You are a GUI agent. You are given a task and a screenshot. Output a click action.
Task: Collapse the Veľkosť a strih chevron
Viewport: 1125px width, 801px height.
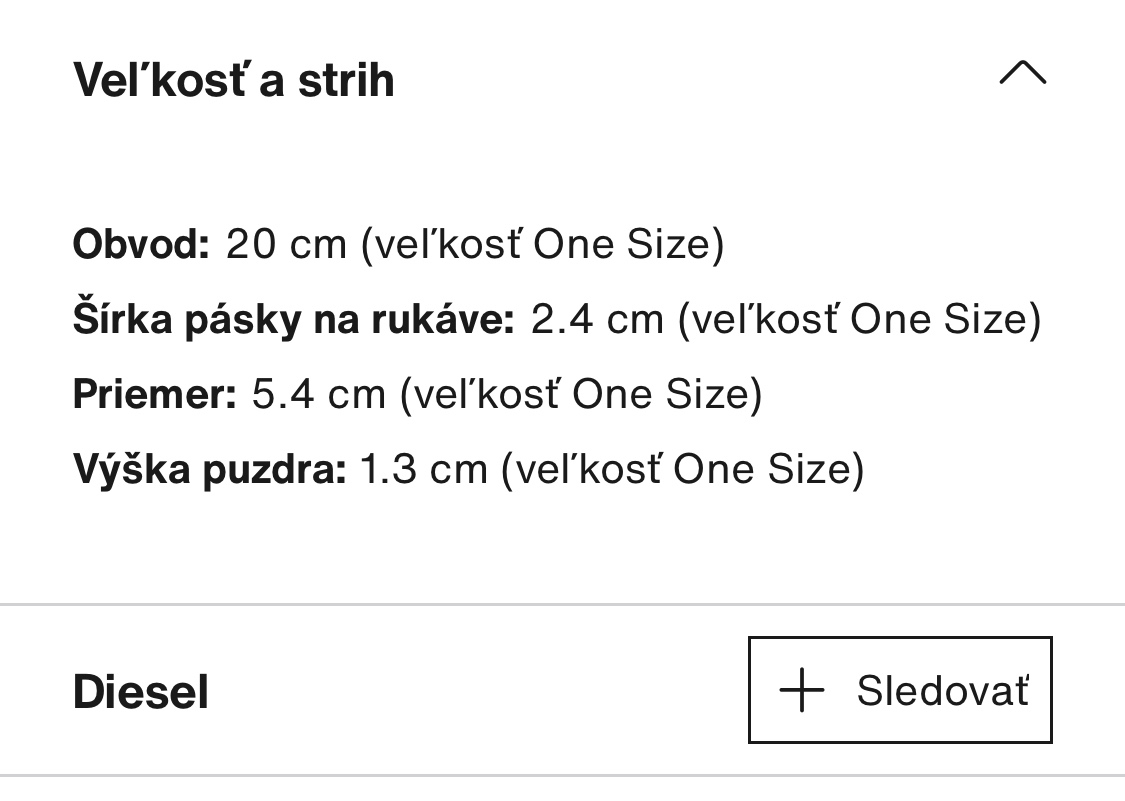[1022, 74]
